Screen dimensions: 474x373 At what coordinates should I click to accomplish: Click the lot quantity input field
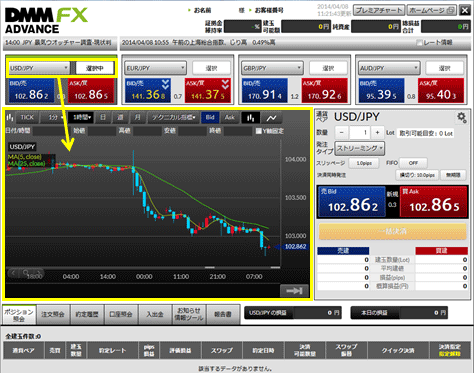click(360, 133)
